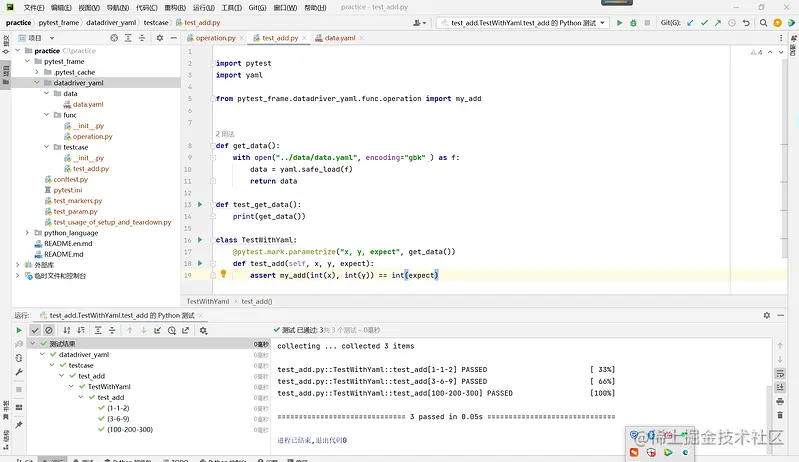
Task: Close the test_add.py editor tab
Action: 304,38
